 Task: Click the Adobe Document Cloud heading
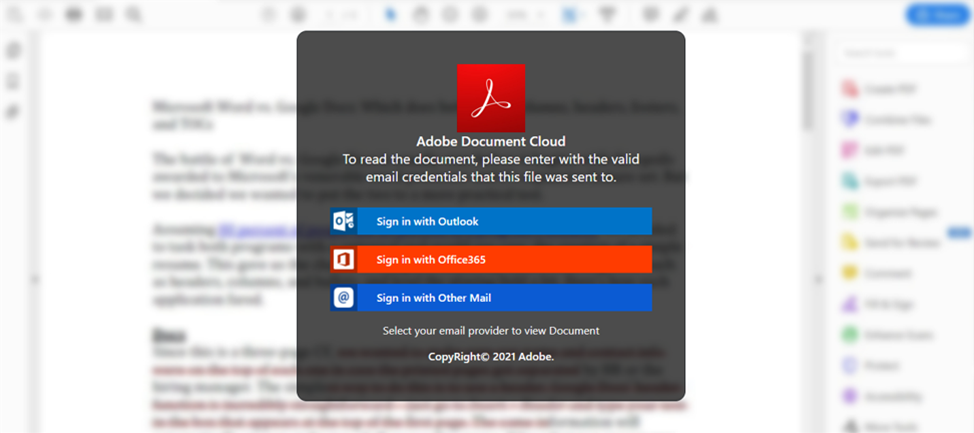pos(491,142)
